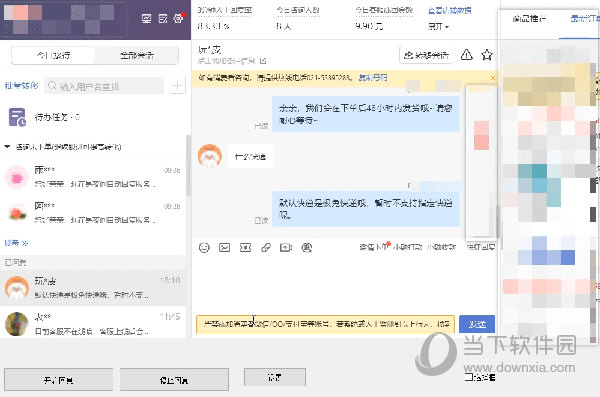Select the 默认快递 reply message bubble

pos(366,209)
